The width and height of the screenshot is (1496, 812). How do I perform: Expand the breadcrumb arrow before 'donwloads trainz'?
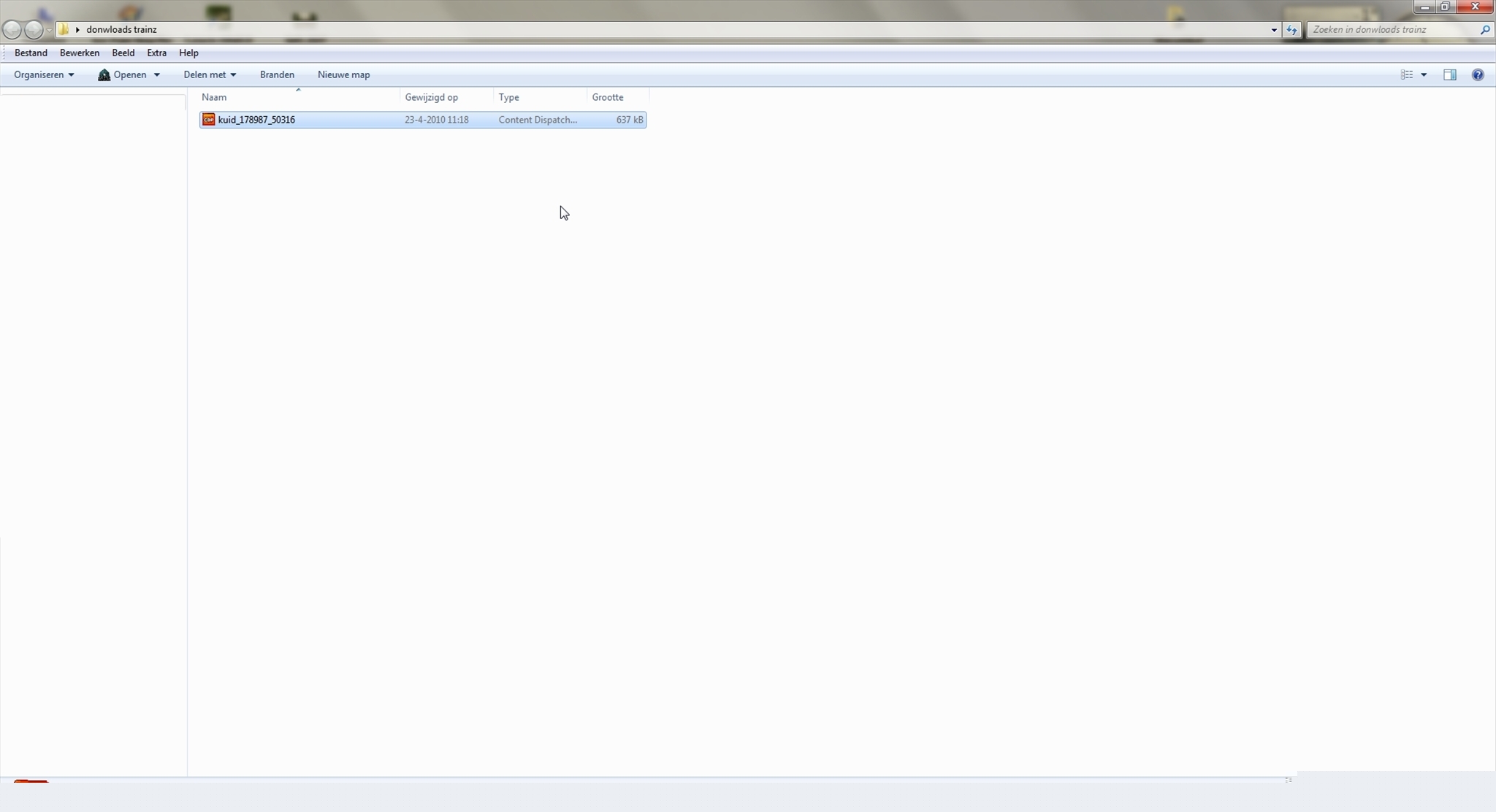77,30
